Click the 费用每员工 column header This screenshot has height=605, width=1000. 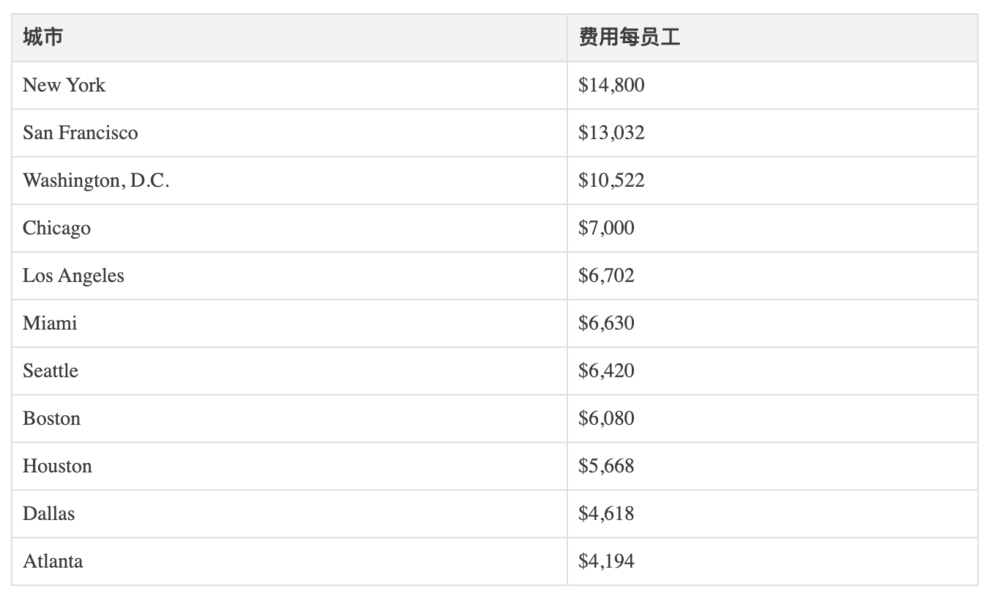point(629,38)
